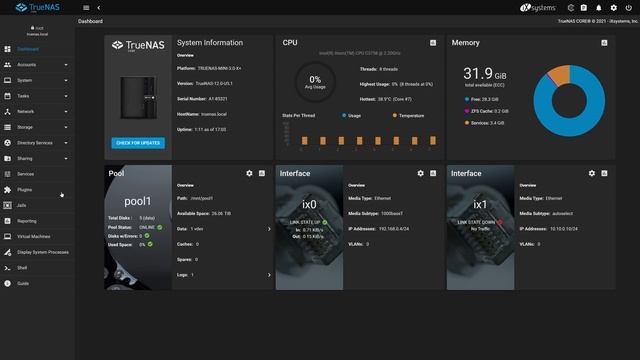Expand the System menu arrow
640x360 pixels.
[66, 80]
